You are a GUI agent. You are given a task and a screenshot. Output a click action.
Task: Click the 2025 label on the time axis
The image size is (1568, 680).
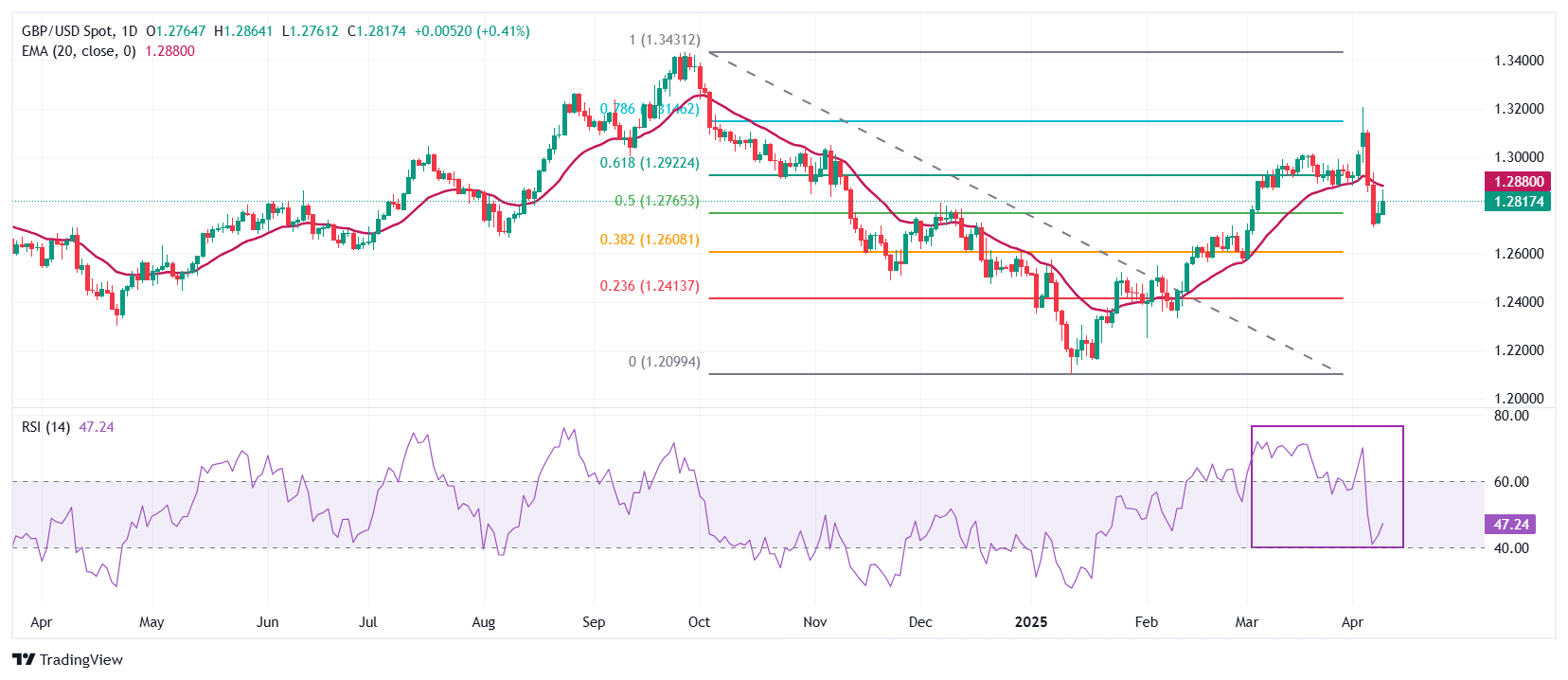1030,622
